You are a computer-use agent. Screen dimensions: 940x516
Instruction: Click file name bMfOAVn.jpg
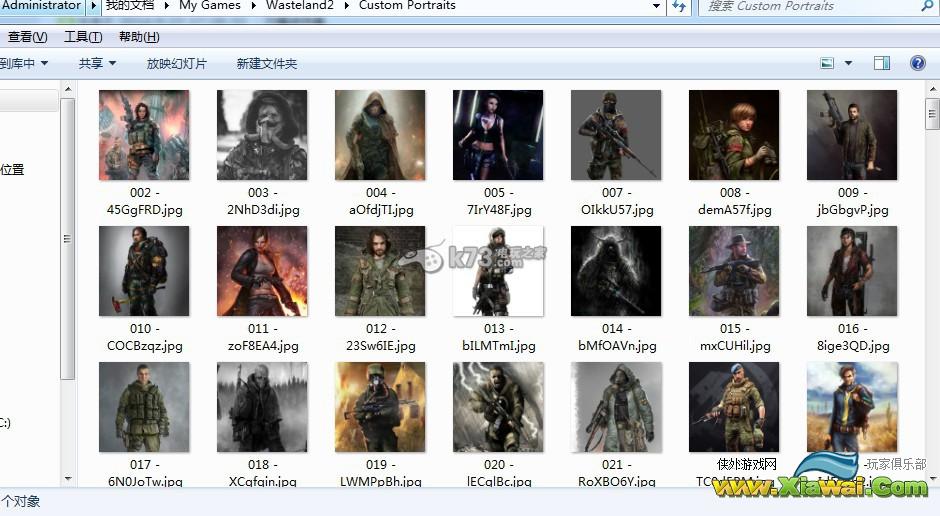pyautogui.click(x=617, y=346)
